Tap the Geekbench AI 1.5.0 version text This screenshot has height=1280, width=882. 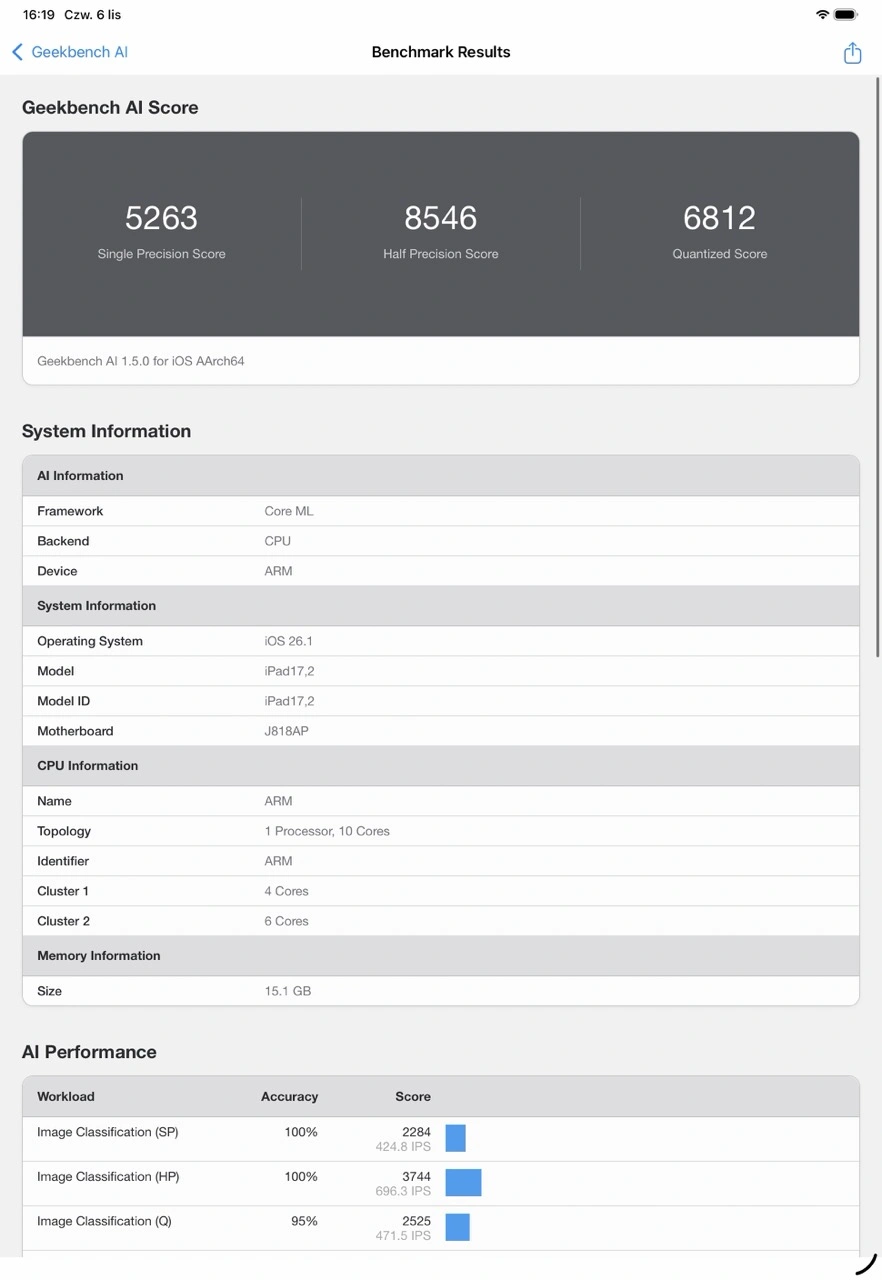pyautogui.click(x=141, y=361)
